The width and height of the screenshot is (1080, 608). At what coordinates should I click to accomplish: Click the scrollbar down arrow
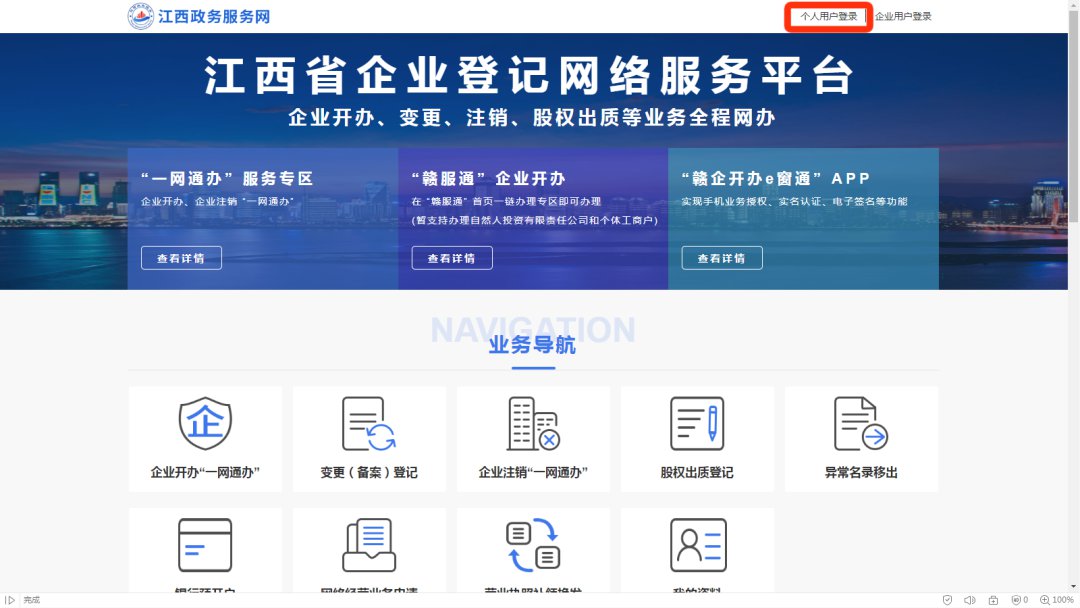[1074, 587]
